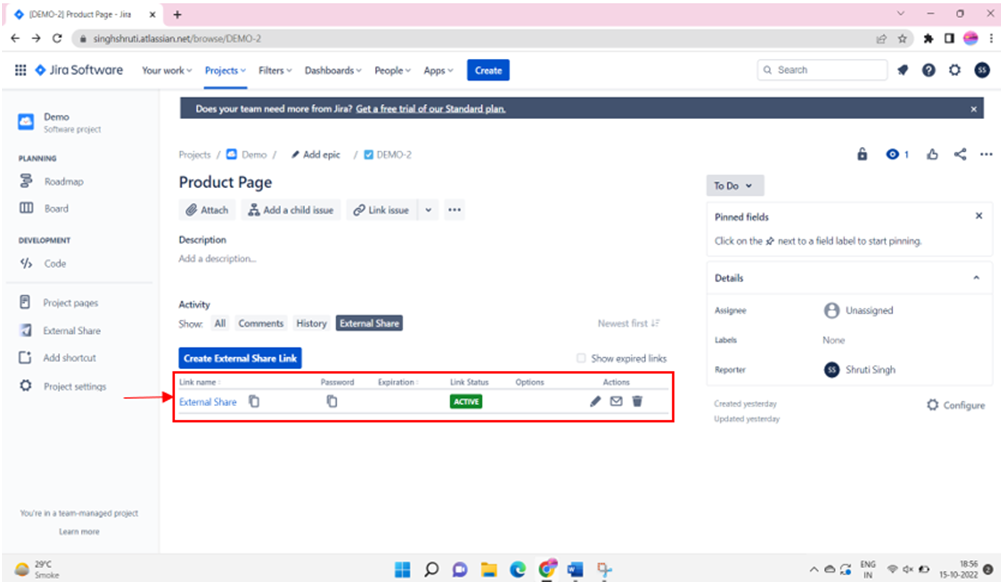Copy the link name using the copy icon
Image resolution: width=1003 pixels, height=584 pixels.
tap(254, 401)
